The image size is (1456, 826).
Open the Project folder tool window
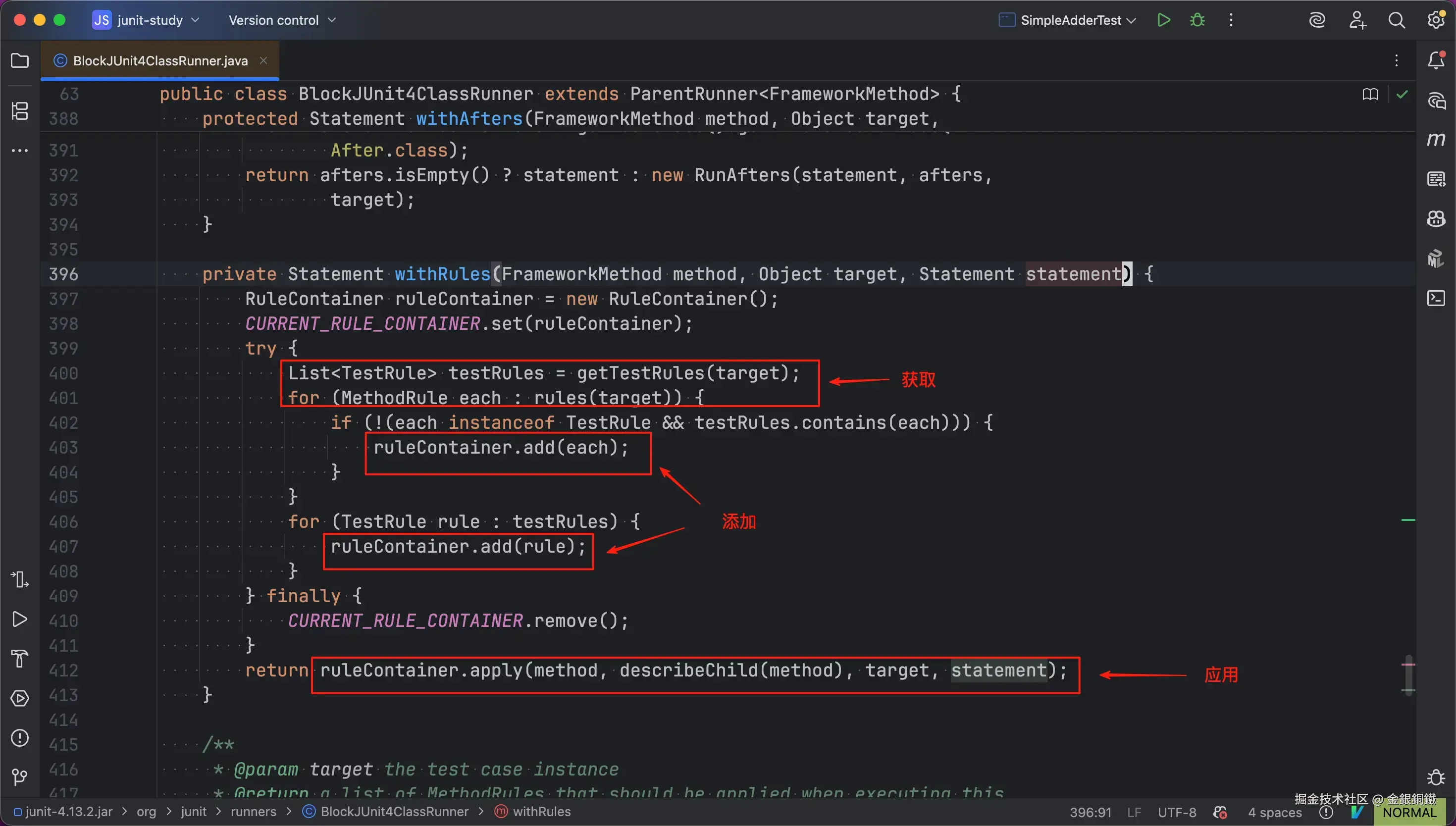point(20,61)
